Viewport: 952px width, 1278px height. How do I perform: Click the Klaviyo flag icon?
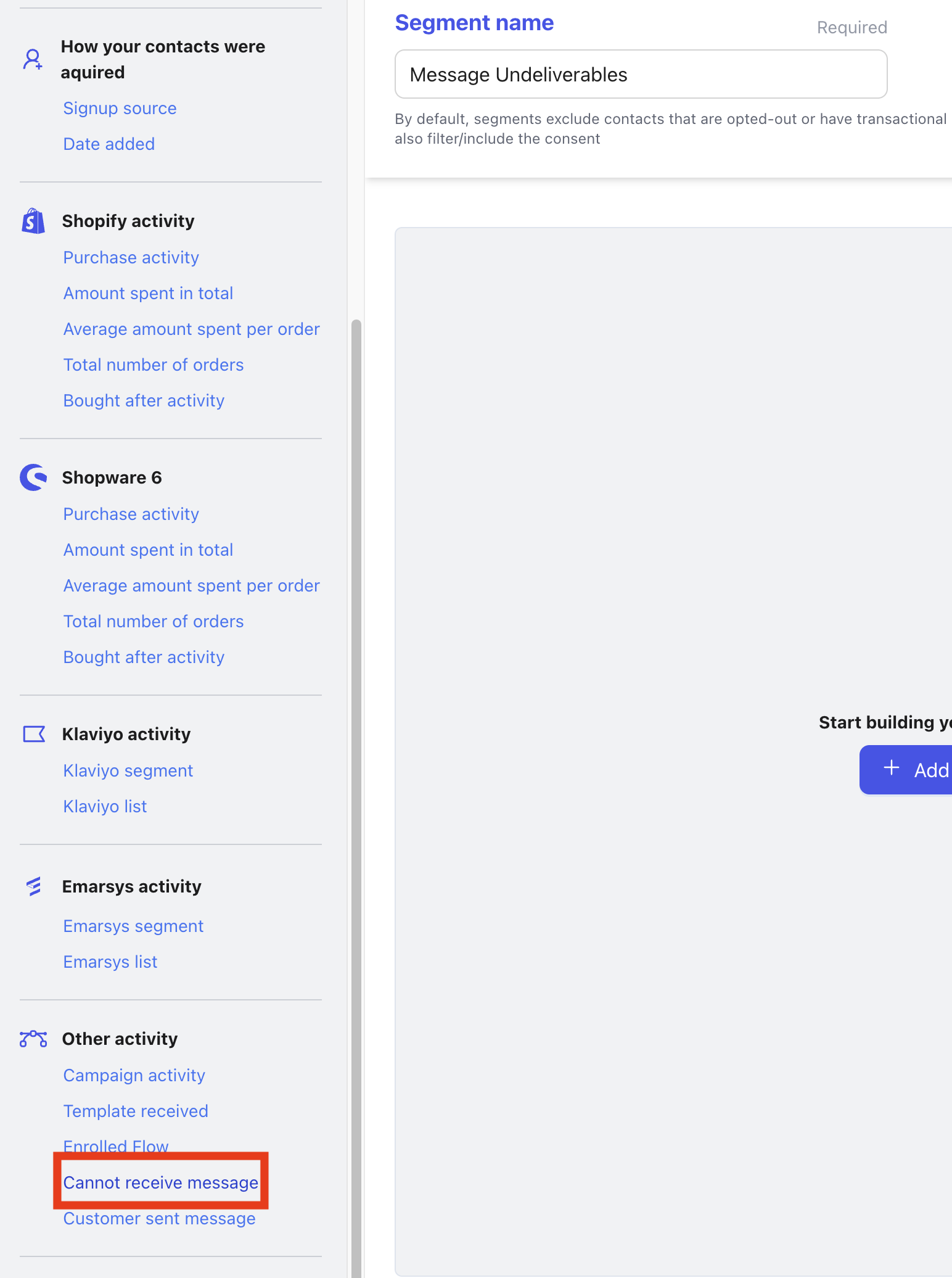pyautogui.click(x=34, y=734)
